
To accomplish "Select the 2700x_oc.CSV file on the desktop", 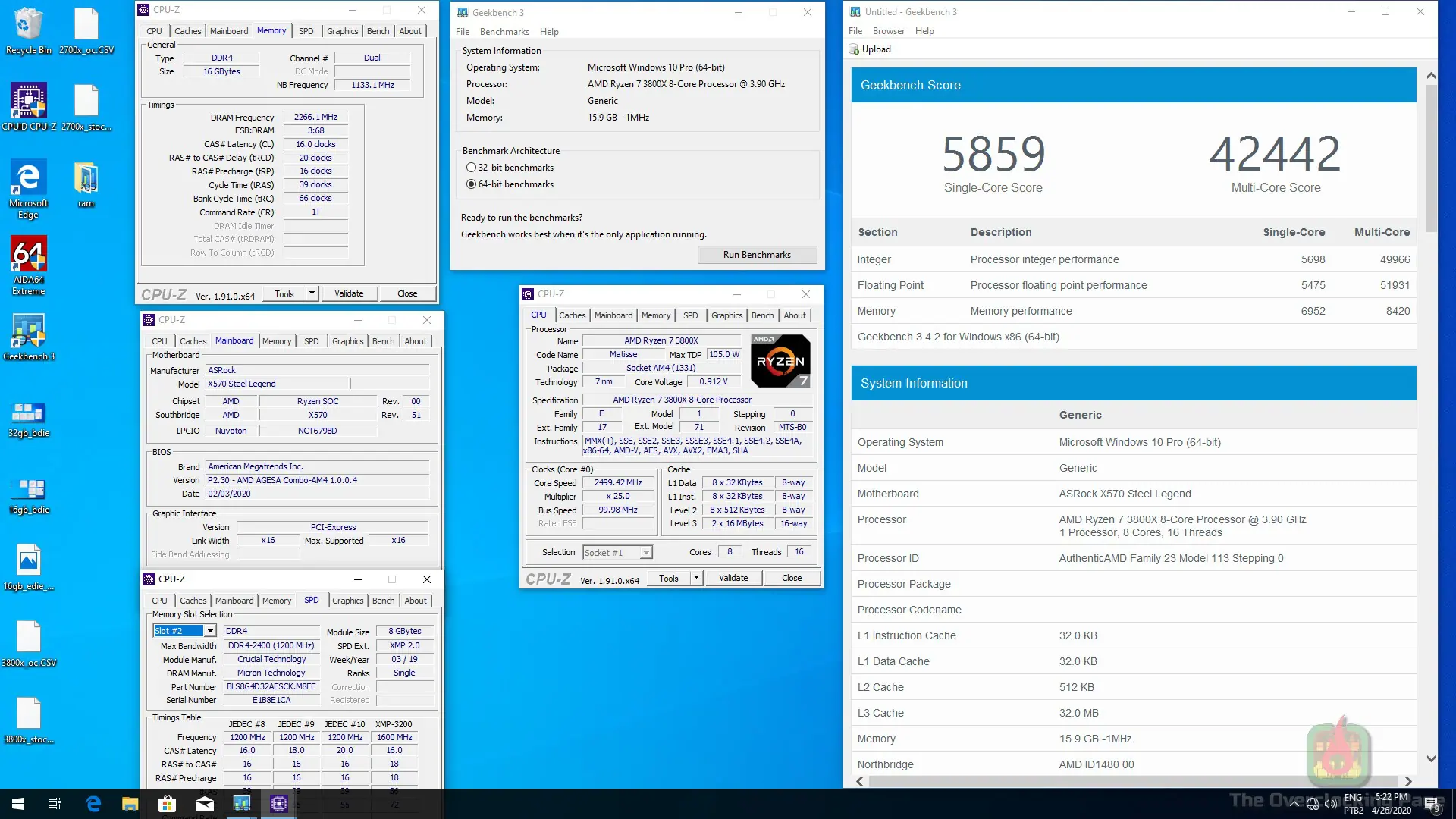I will [x=86, y=30].
